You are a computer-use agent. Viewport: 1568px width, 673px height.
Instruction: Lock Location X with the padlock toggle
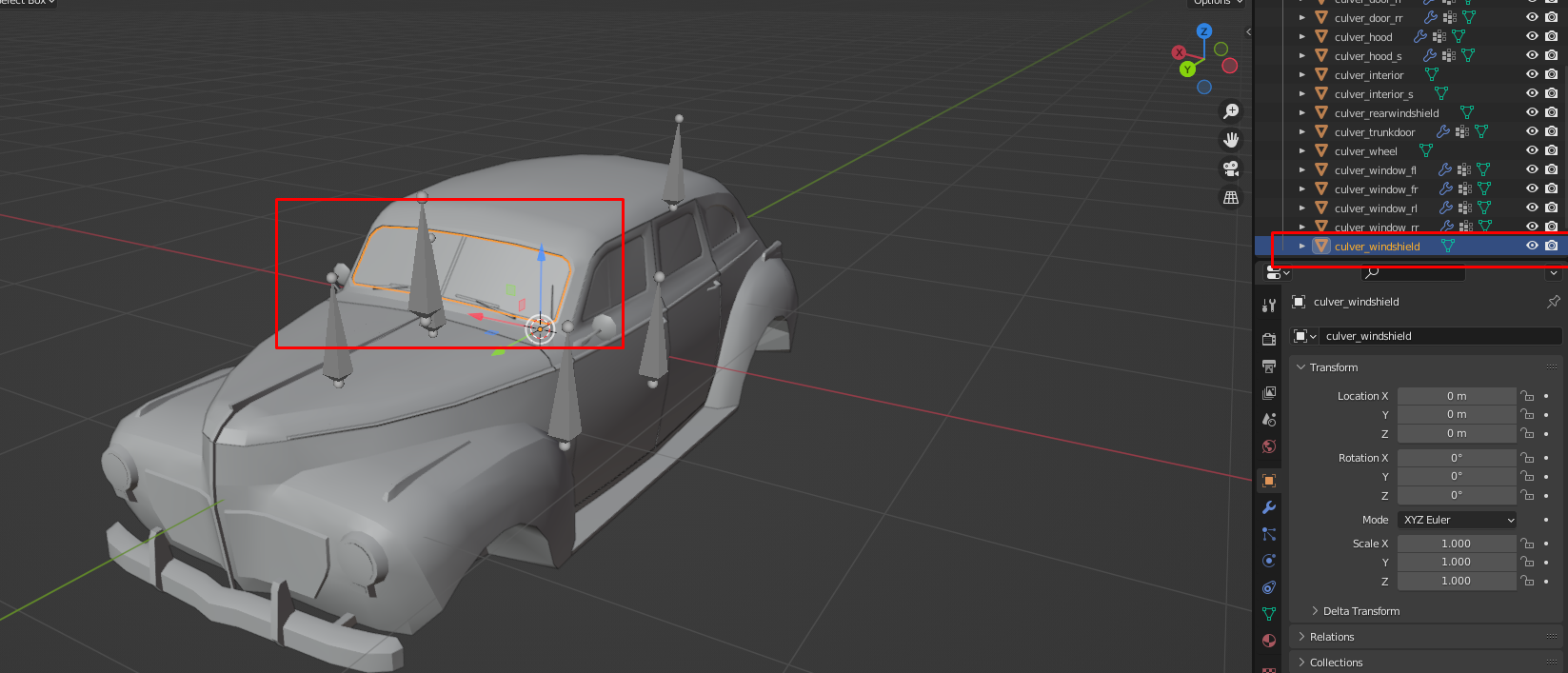click(1527, 395)
